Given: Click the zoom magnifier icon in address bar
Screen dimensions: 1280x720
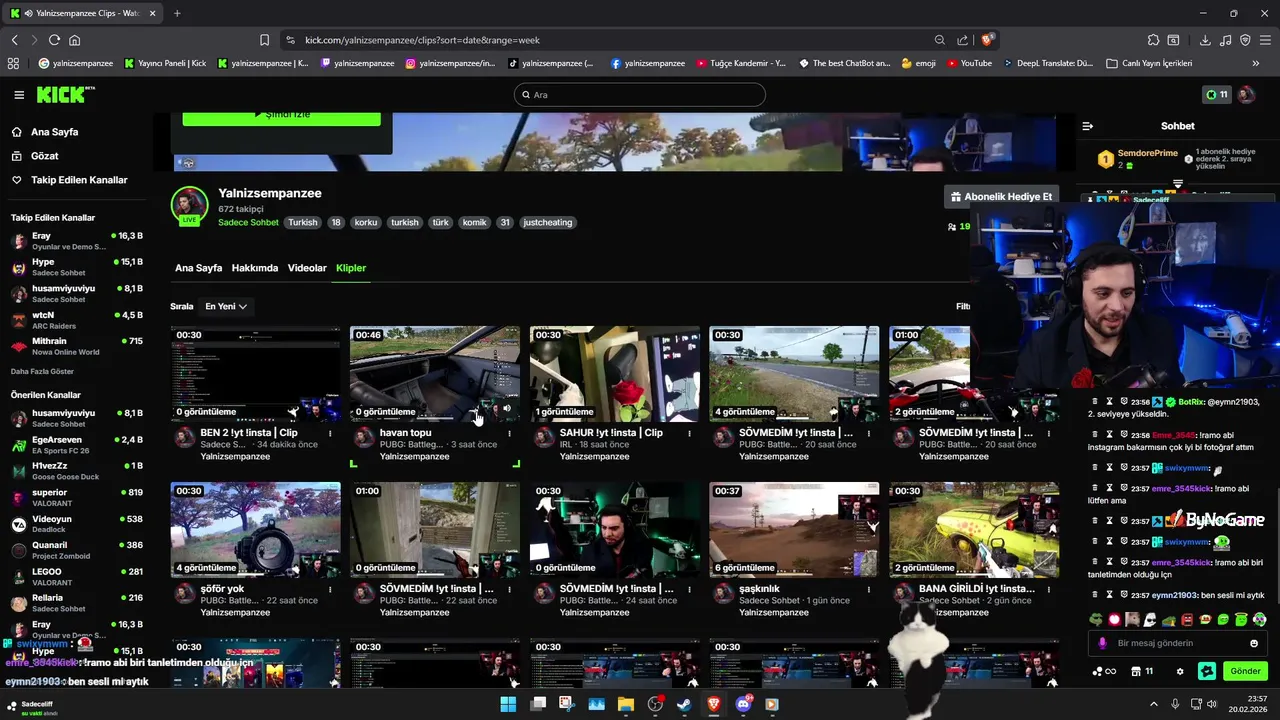Looking at the screenshot, I should (940, 40).
